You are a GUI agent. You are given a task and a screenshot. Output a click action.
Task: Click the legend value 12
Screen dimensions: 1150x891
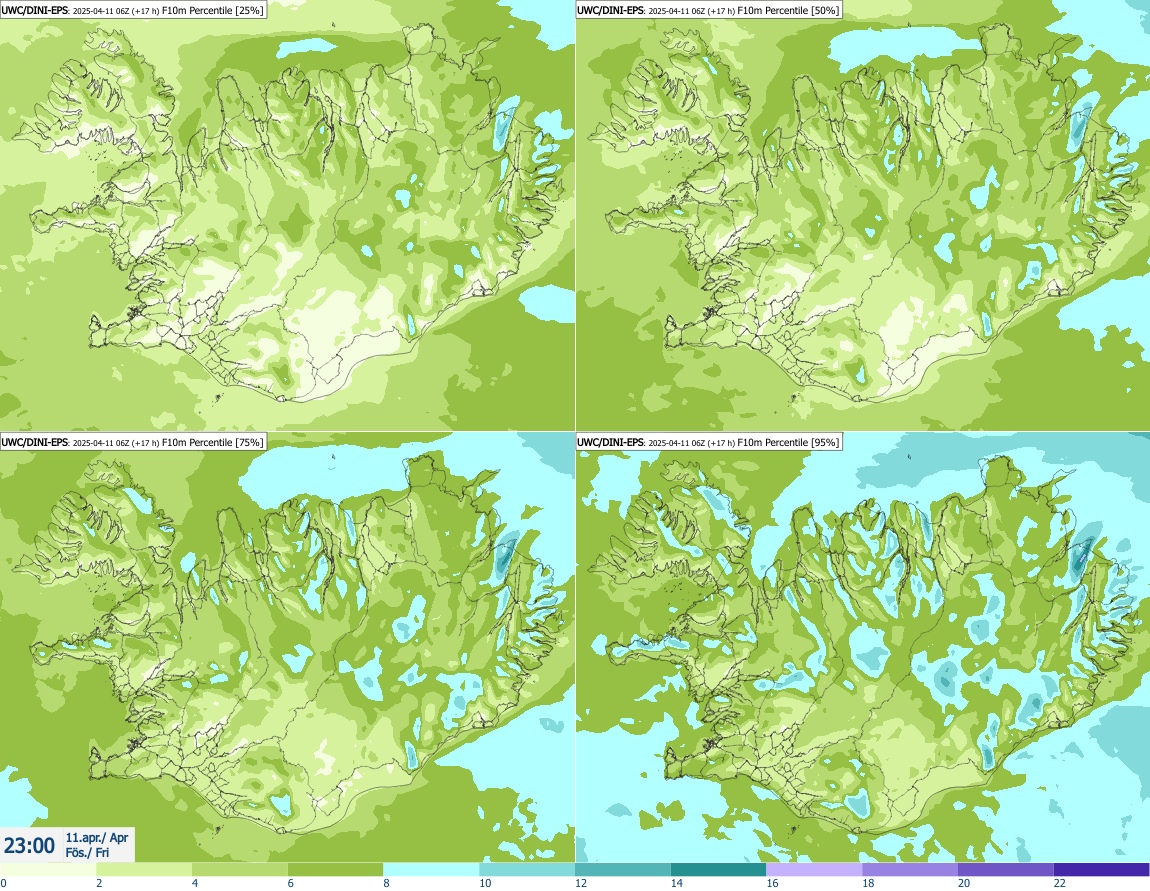pyautogui.click(x=581, y=883)
